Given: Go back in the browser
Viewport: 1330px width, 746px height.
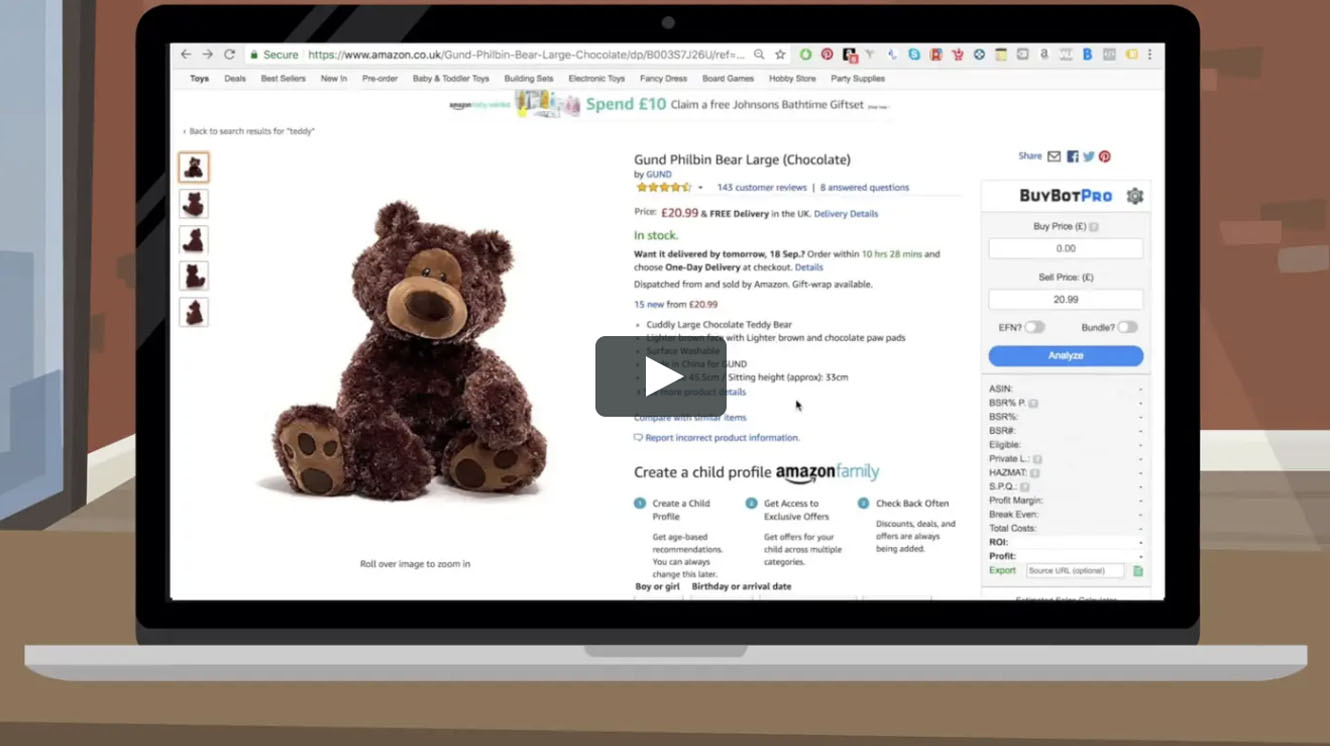Looking at the screenshot, I should (186, 55).
